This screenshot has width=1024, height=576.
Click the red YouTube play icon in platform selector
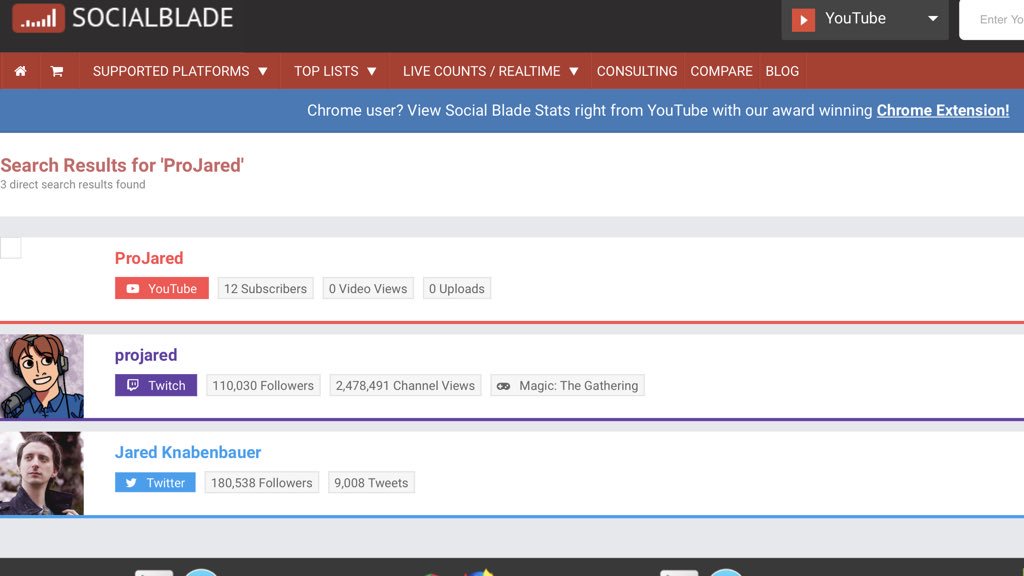[x=803, y=20]
